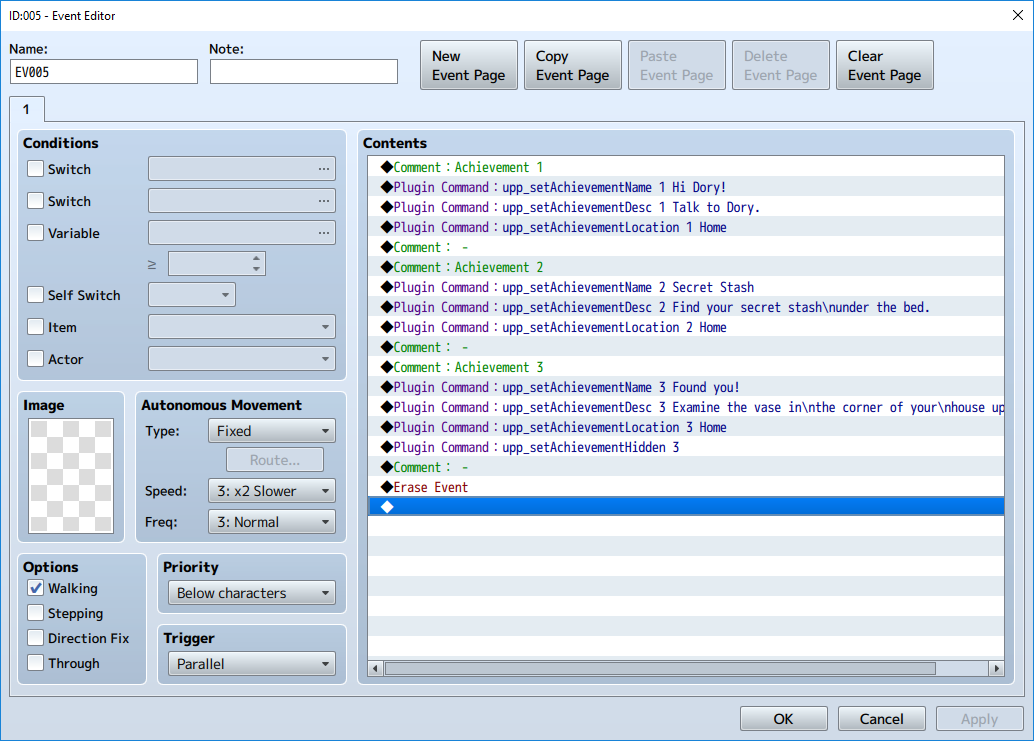This screenshot has width=1034, height=741.
Task: Enable the Self Switch condition checkbox
Action: coord(36,295)
